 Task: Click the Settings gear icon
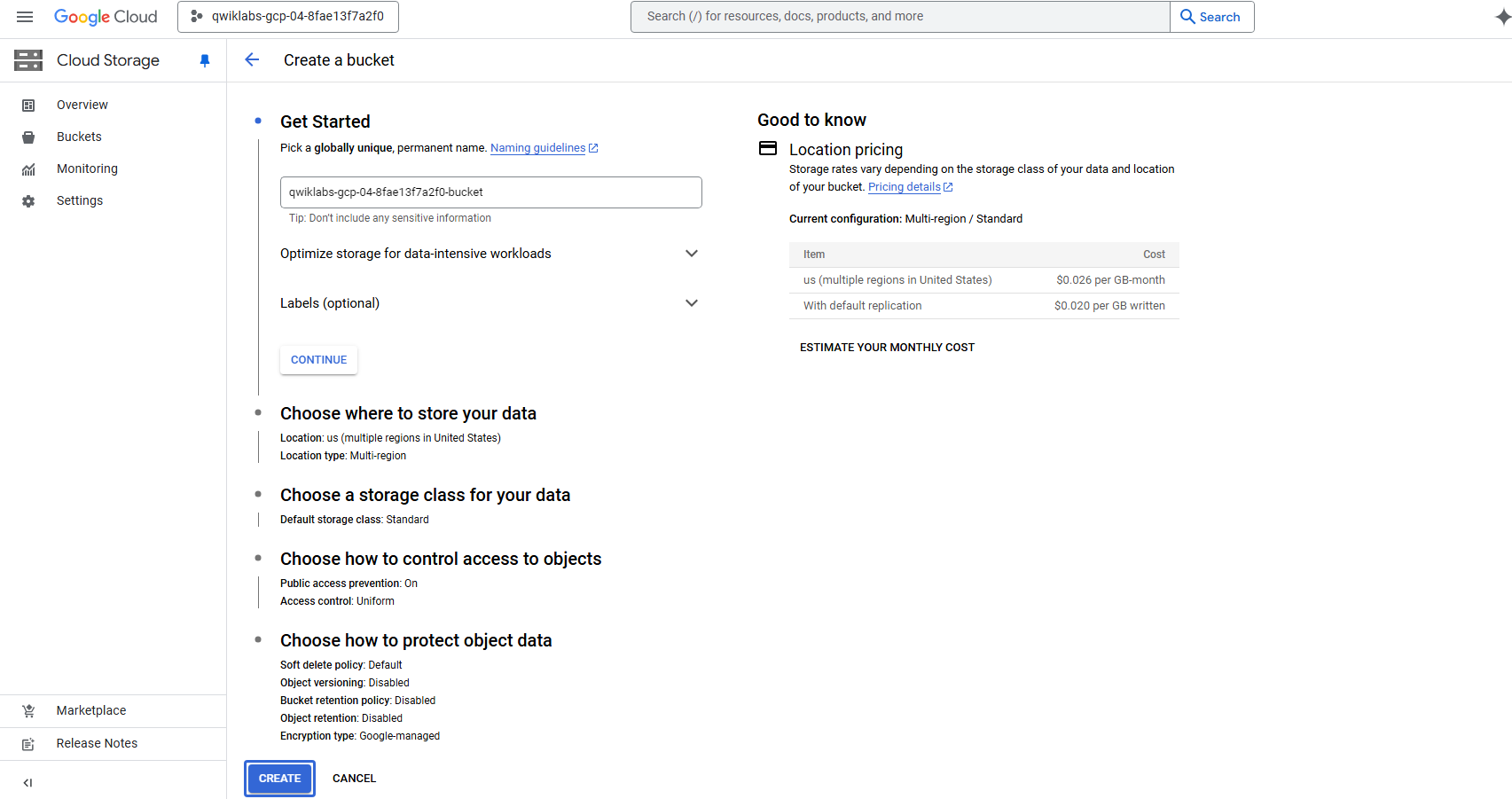point(28,201)
